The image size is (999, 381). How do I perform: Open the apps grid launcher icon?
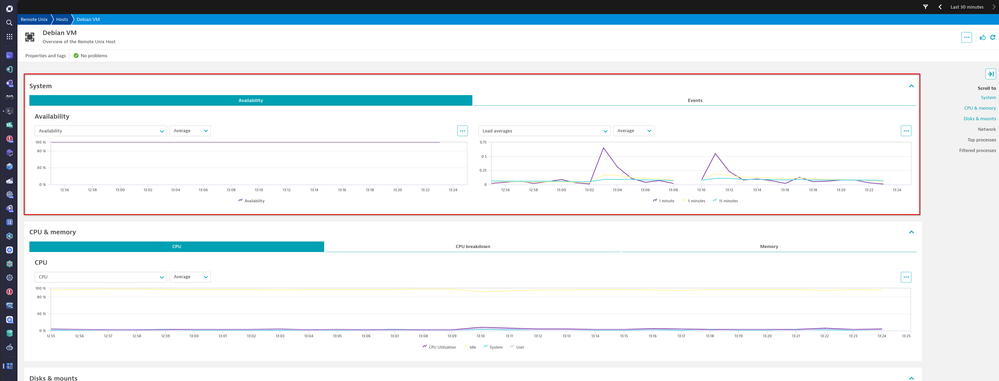point(9,37)
